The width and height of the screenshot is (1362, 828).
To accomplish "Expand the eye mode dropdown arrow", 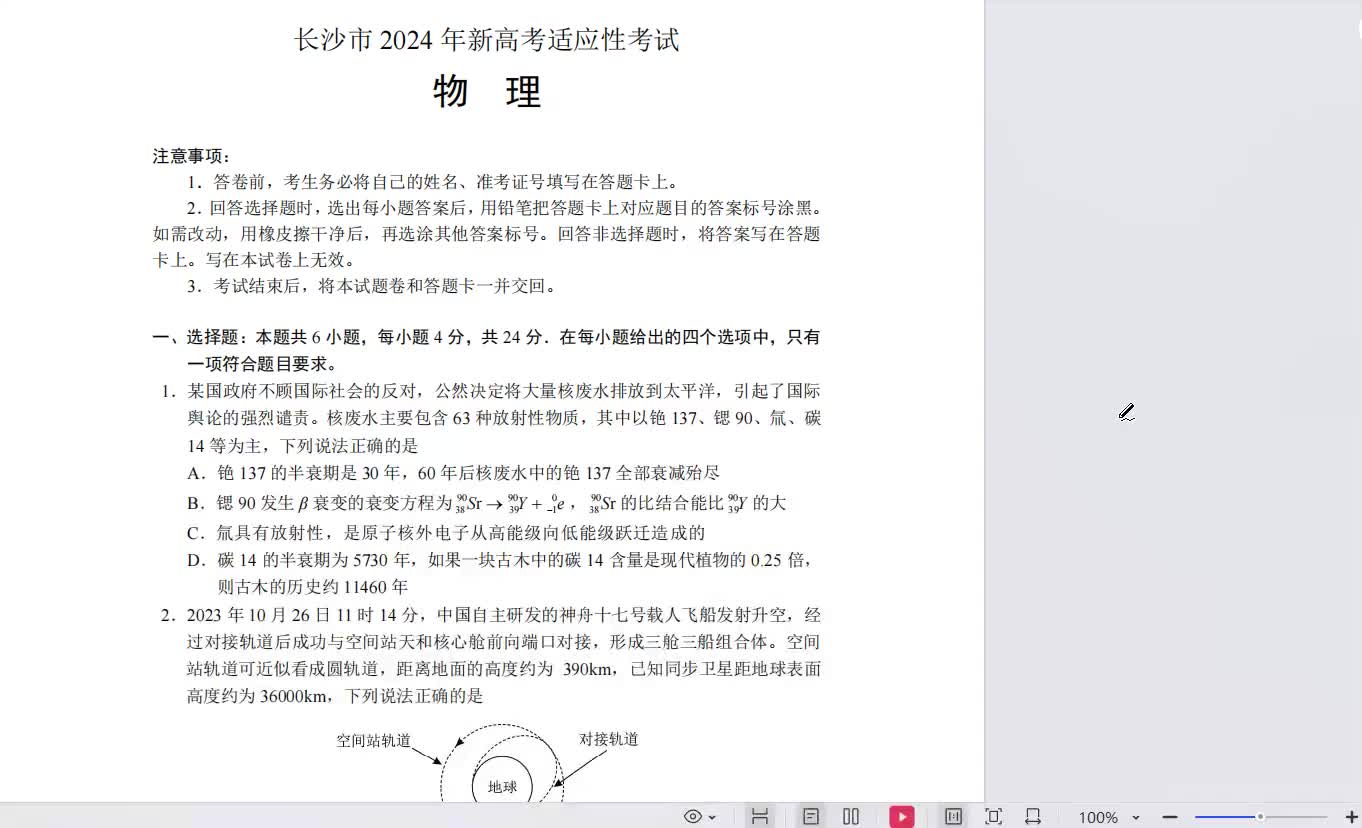I will (x=712, y=818).
